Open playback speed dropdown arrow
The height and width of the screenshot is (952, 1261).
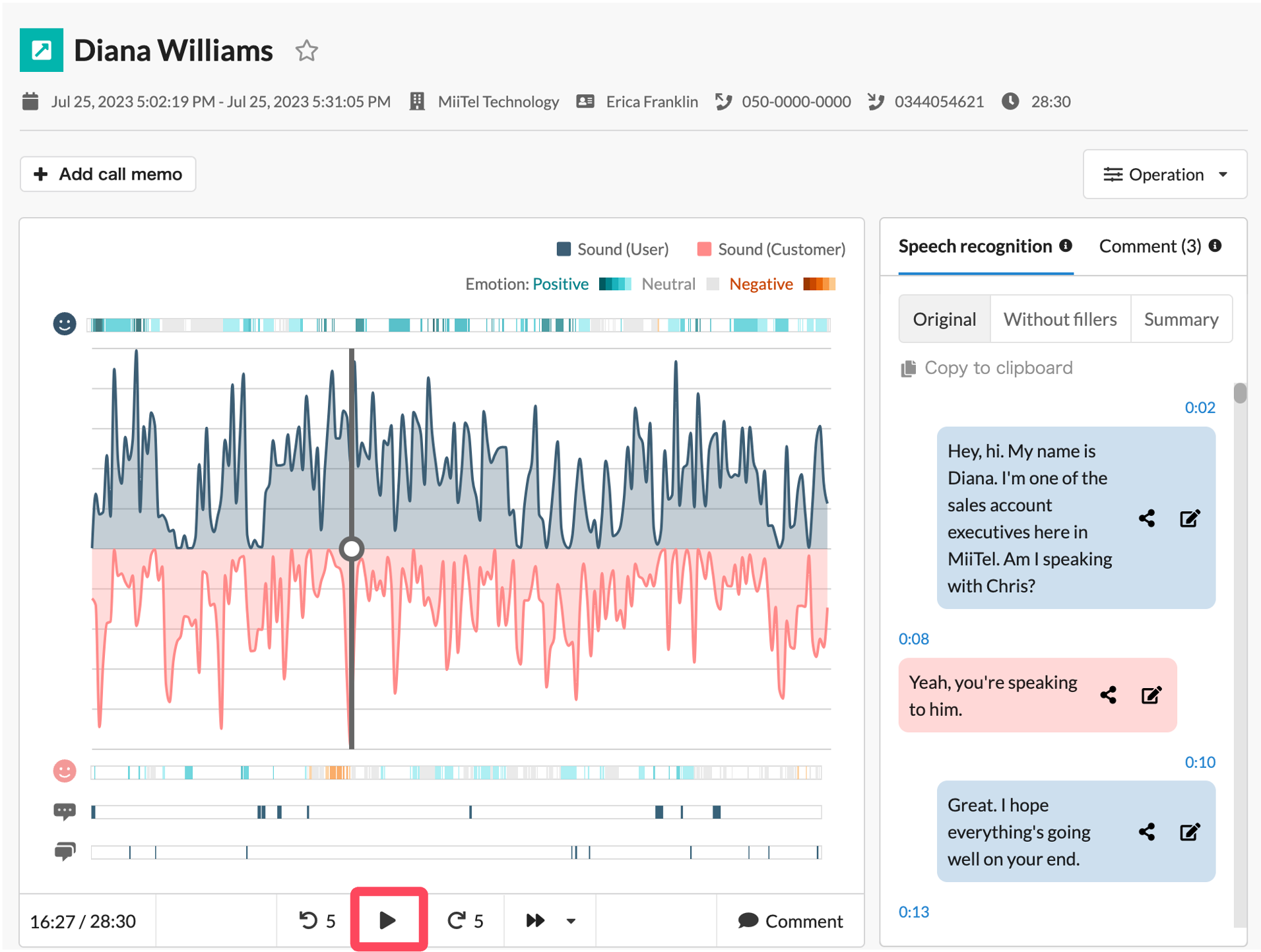571,921
